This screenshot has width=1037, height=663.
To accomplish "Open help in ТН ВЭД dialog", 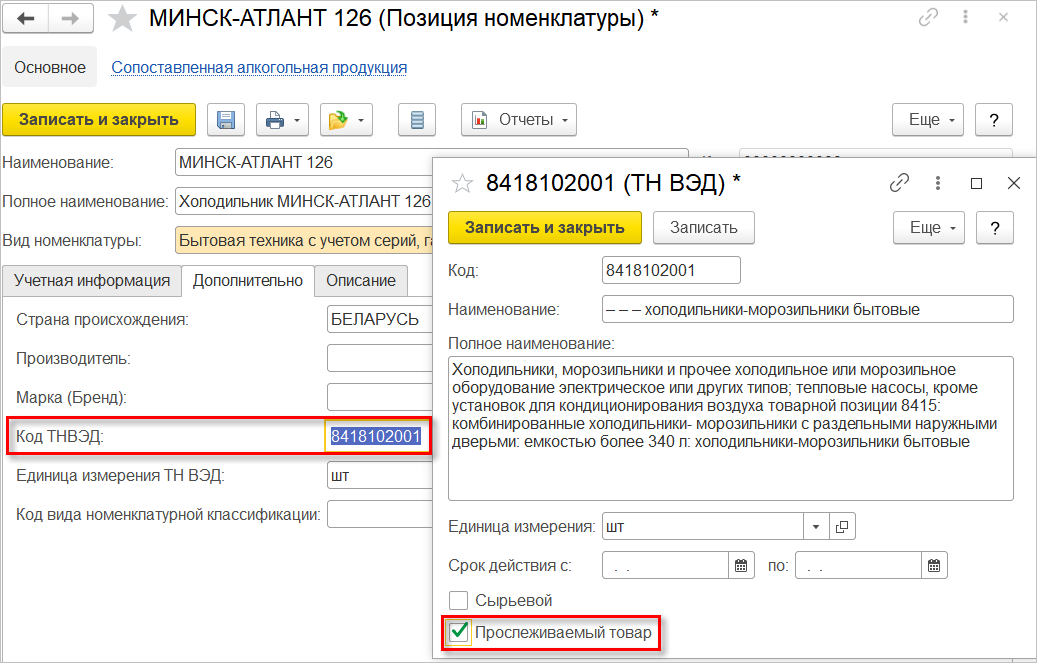I will click(x=995, y=228).
